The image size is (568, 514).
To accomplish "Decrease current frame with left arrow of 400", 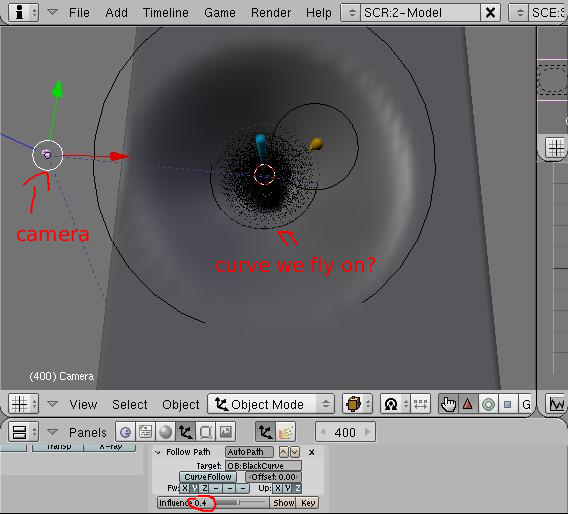I will tap(323, 432).
